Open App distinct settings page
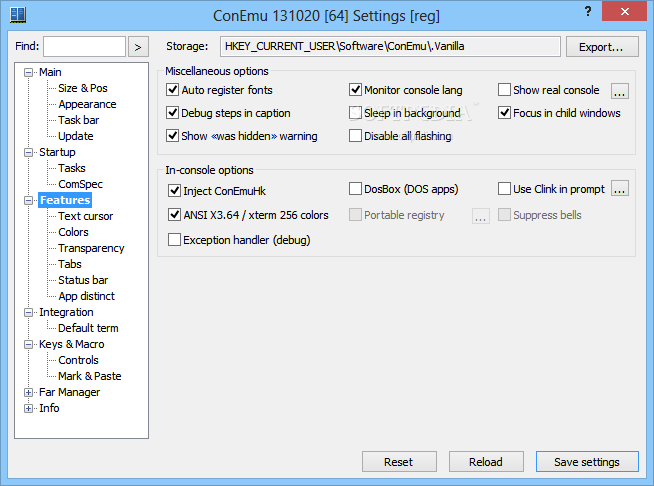654x486 pixels. point(86,296)
